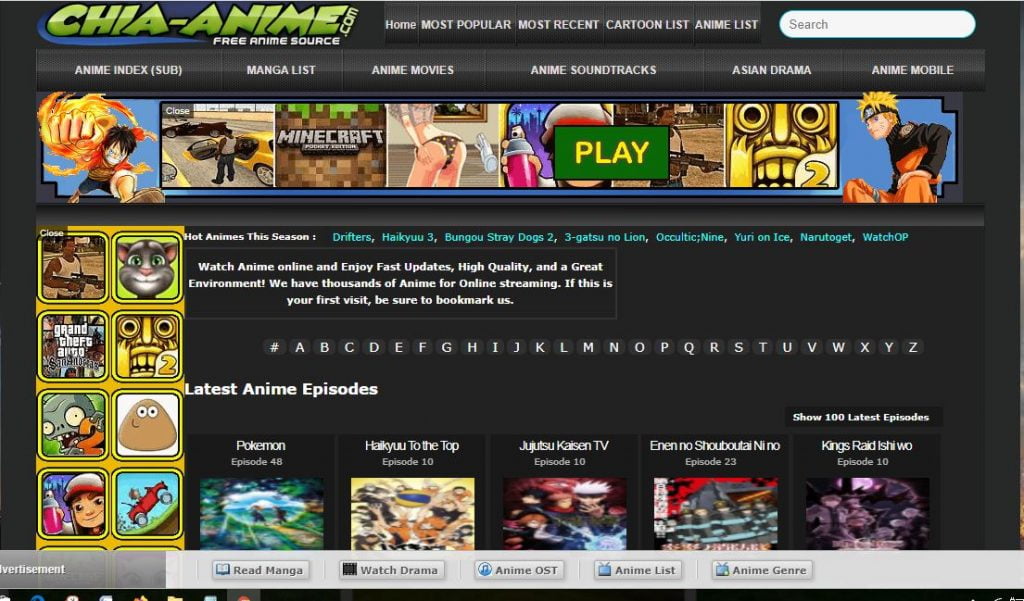
Task: Browse anime starting with letter P
Action: (664, 347)
